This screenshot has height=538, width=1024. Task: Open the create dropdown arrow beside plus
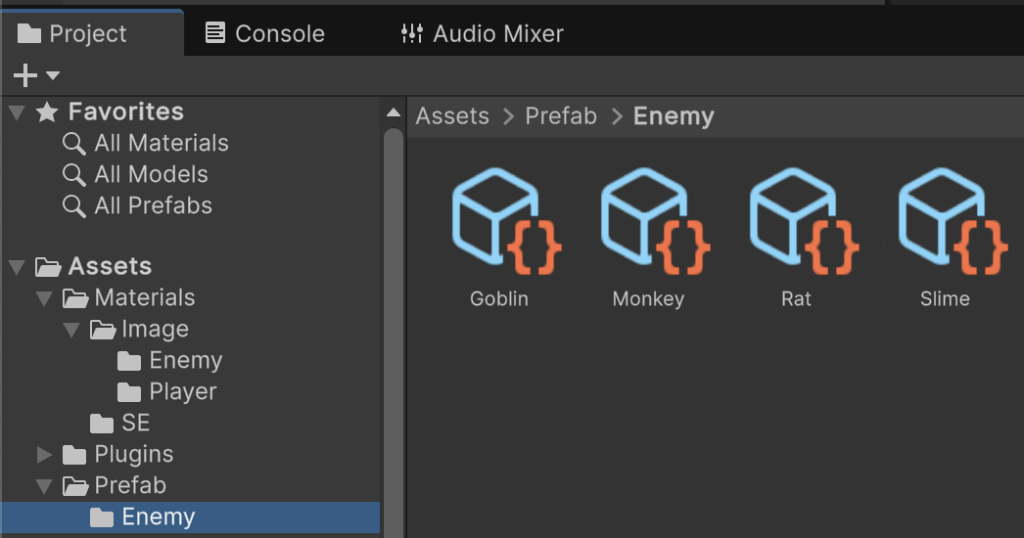(53, 75)
